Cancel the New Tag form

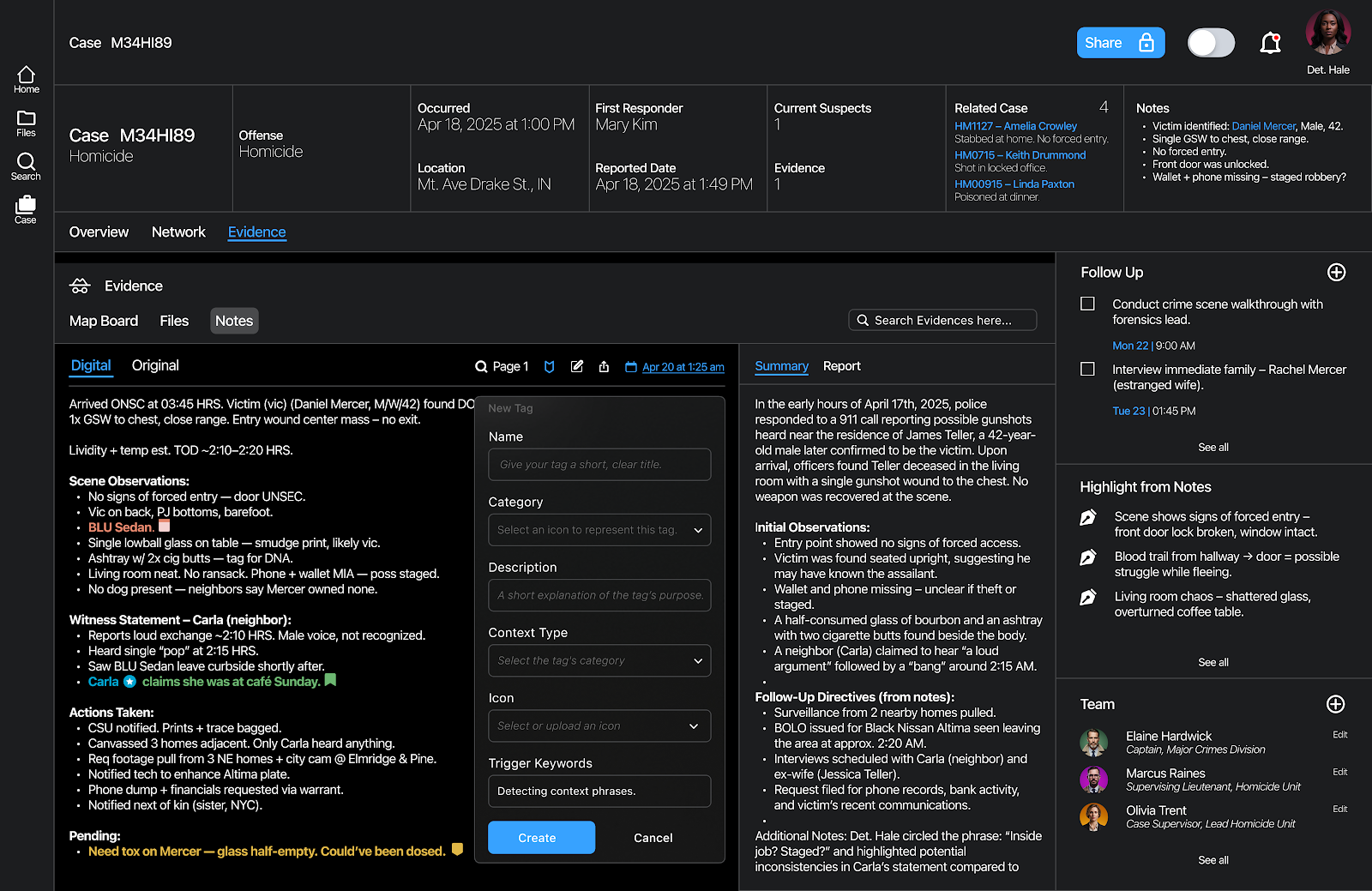[653, 838]
